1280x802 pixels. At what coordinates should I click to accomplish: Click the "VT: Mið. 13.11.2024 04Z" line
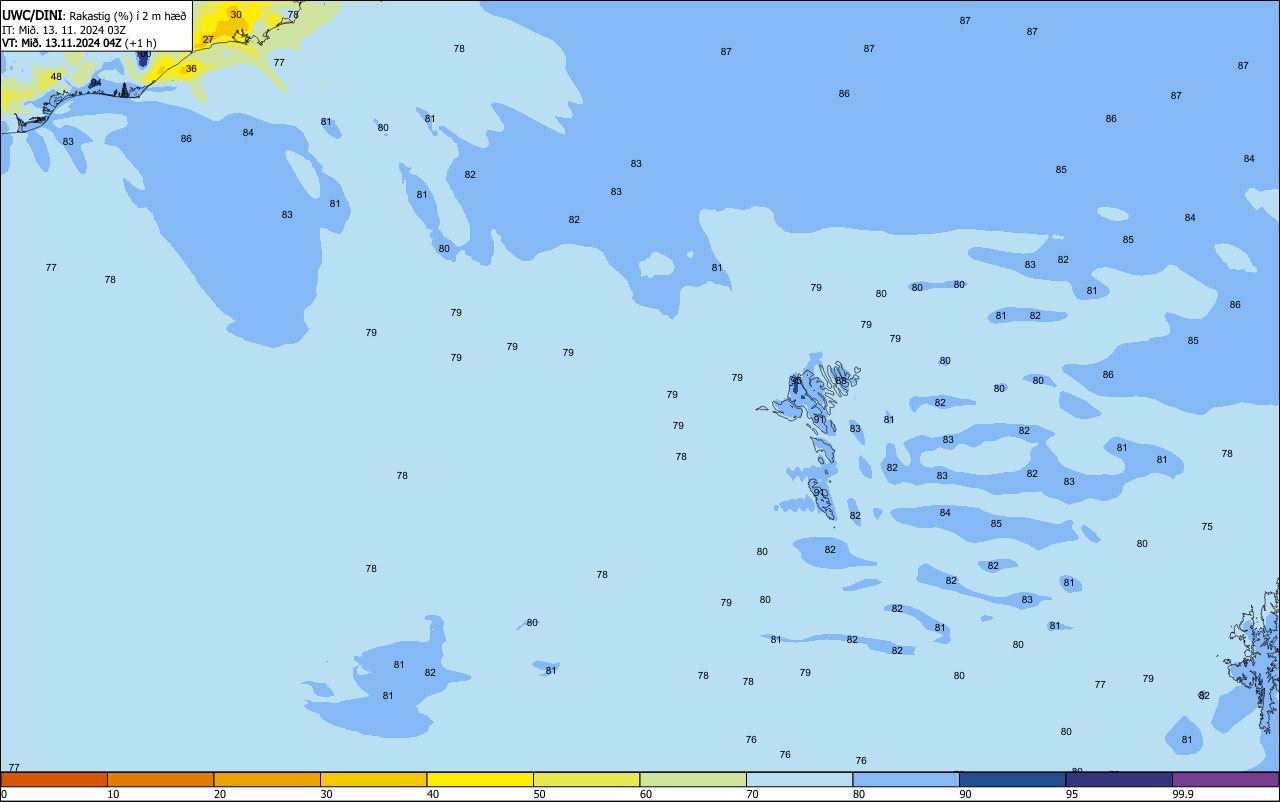(x=62, y=43)
